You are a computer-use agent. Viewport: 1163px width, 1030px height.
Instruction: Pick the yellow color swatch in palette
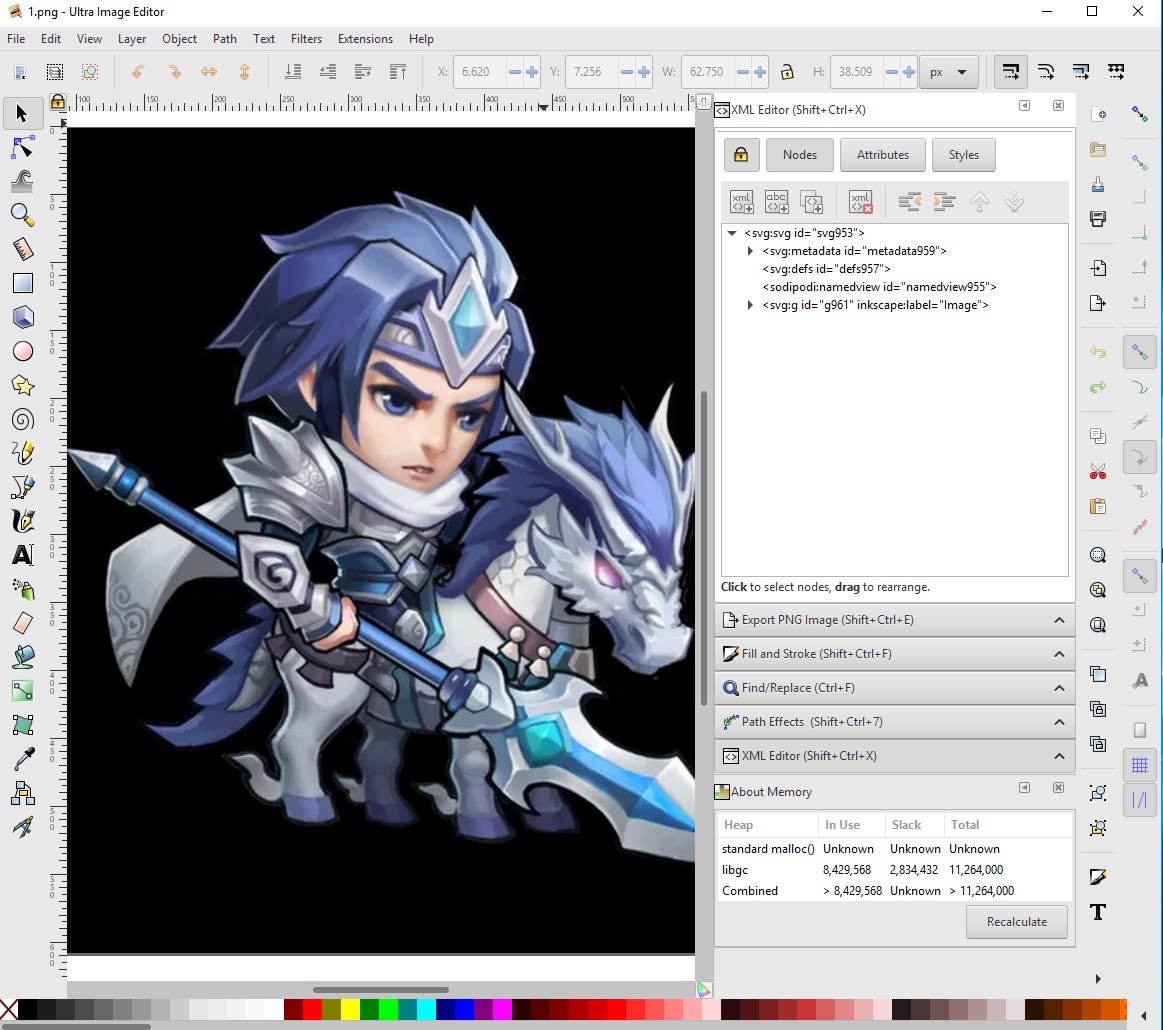(350, 1010)
